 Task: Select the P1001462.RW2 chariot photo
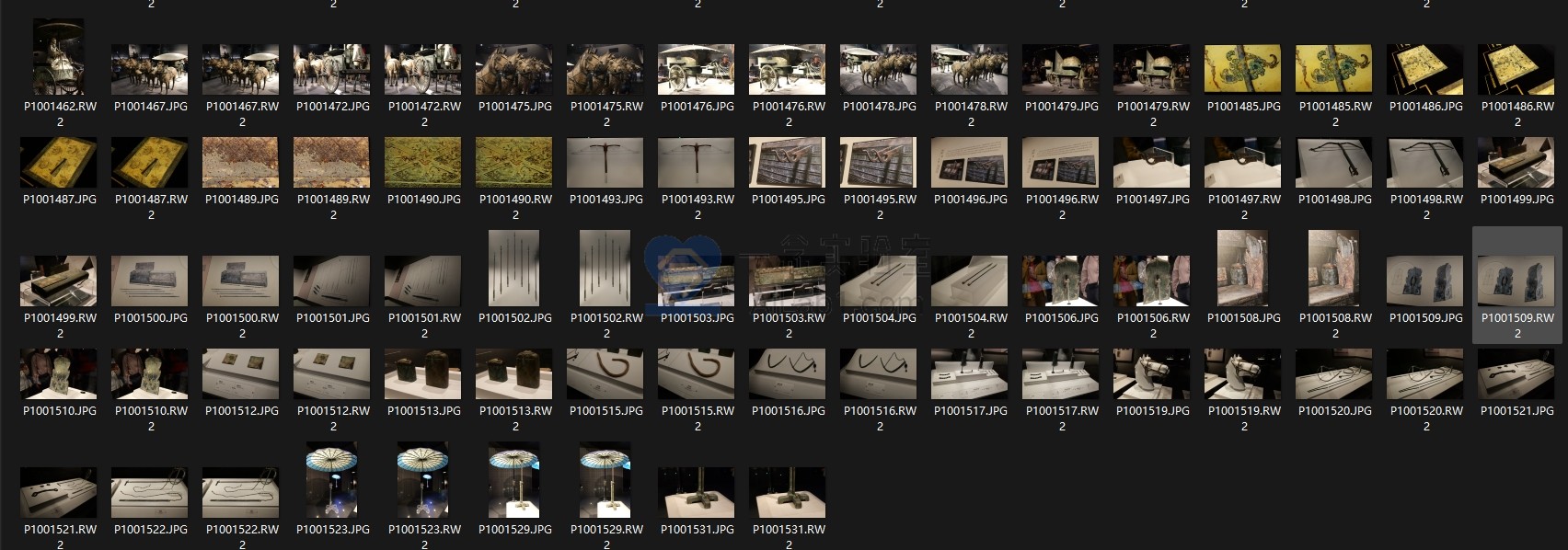point(59,58)
